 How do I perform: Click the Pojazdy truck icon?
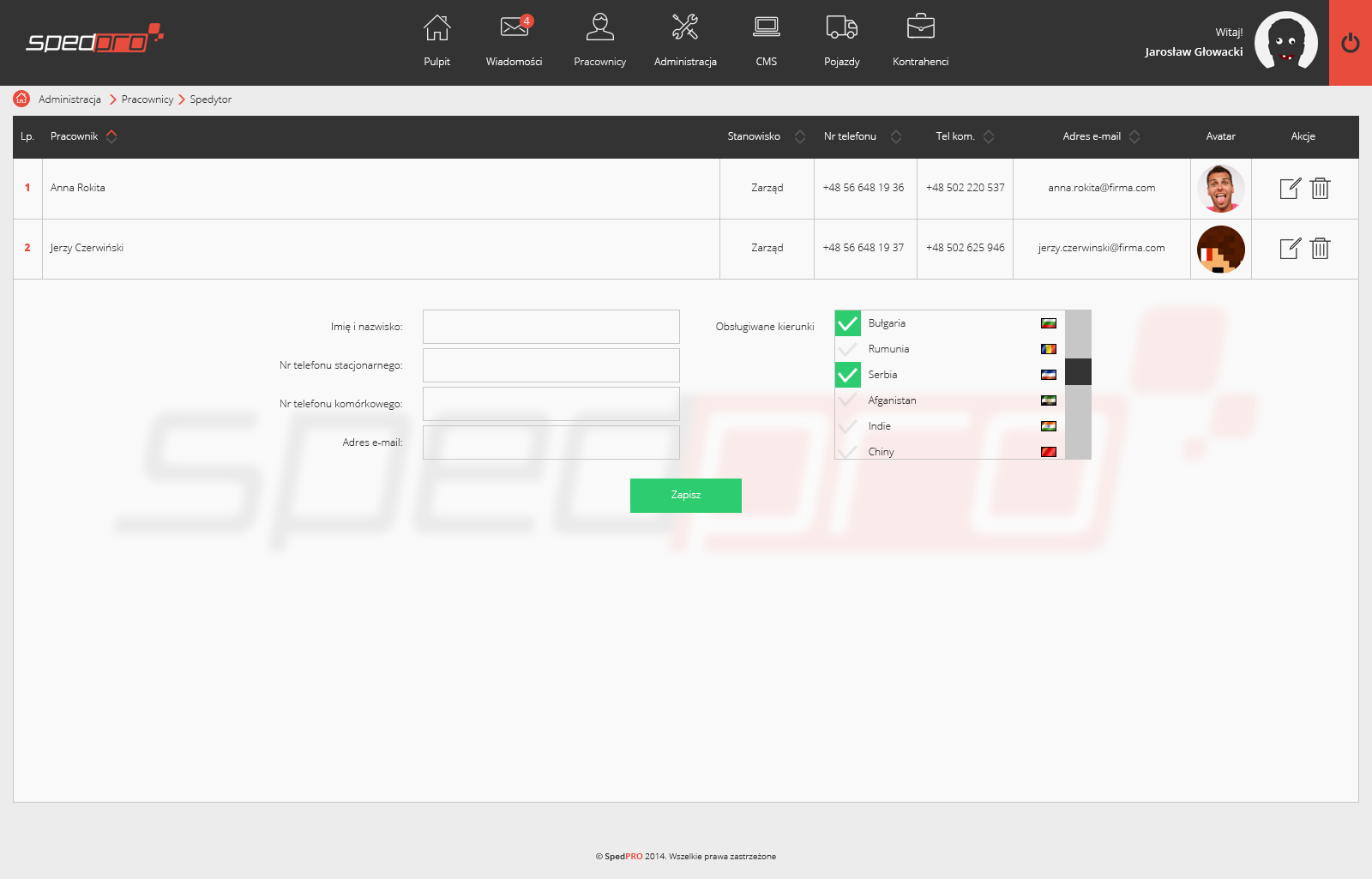tap(841, 28)
